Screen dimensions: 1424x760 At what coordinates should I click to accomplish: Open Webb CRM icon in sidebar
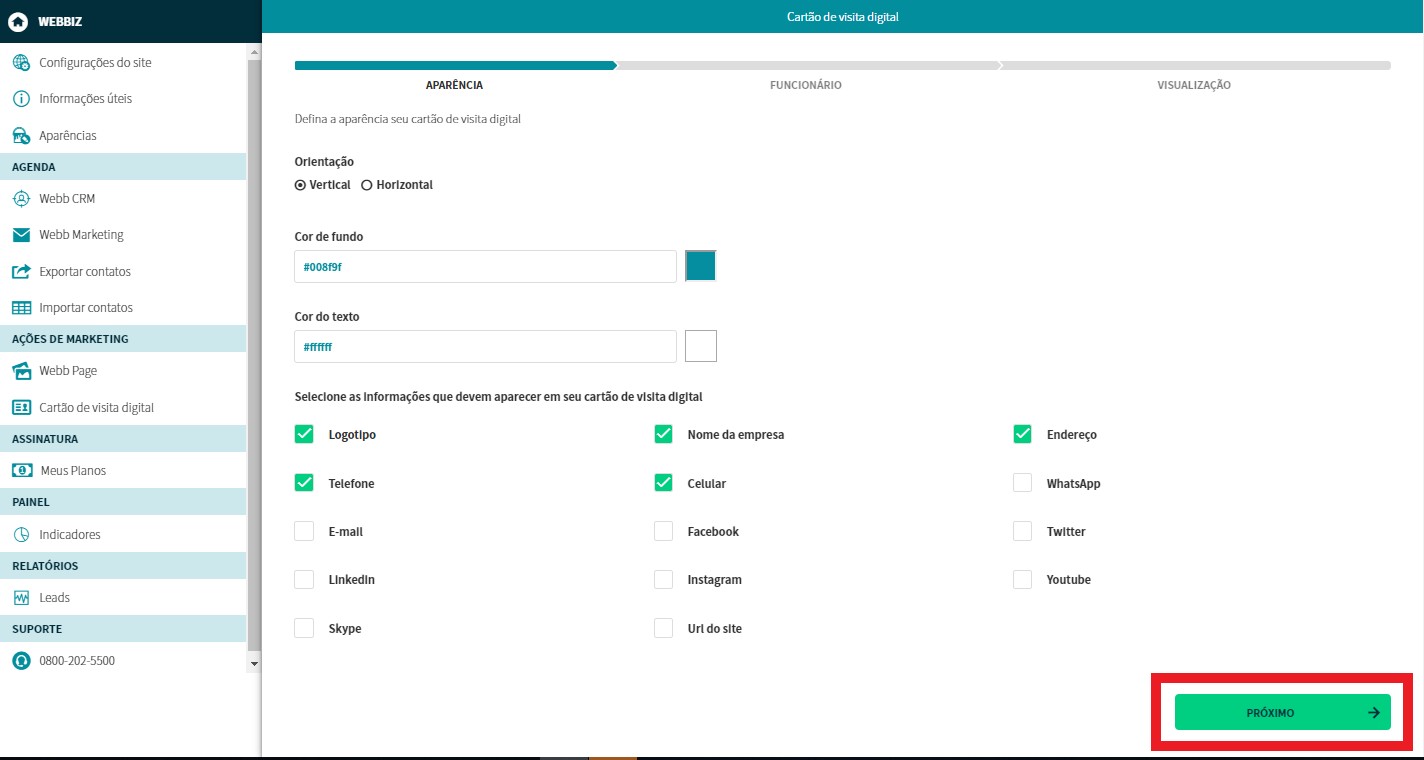coord(21,199)
